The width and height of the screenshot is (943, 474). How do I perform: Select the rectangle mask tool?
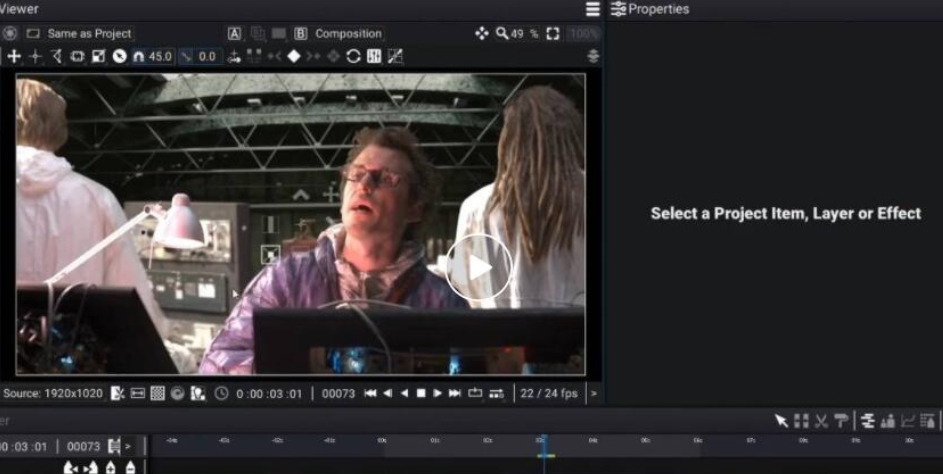point(78,57)
